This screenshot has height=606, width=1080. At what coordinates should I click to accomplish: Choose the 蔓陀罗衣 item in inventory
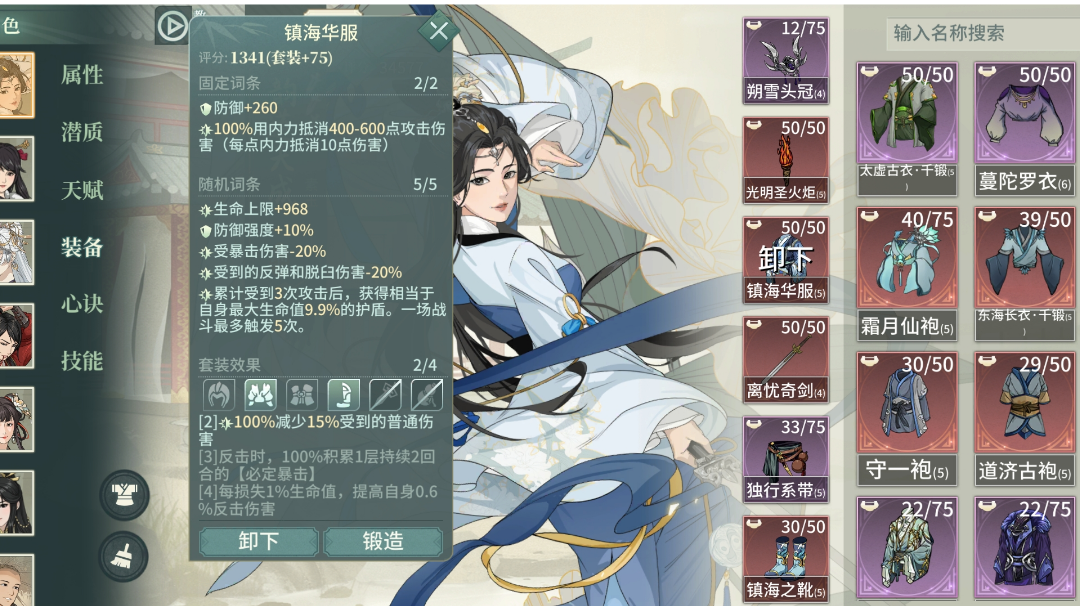click(x=1025, y=129)
